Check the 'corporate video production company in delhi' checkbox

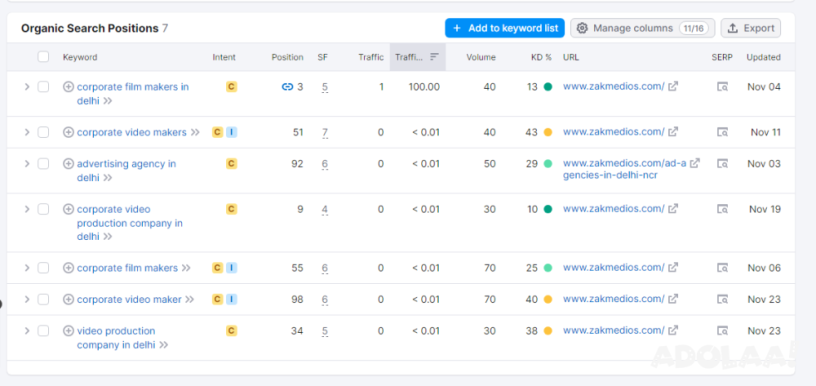(x=43, y=209)
